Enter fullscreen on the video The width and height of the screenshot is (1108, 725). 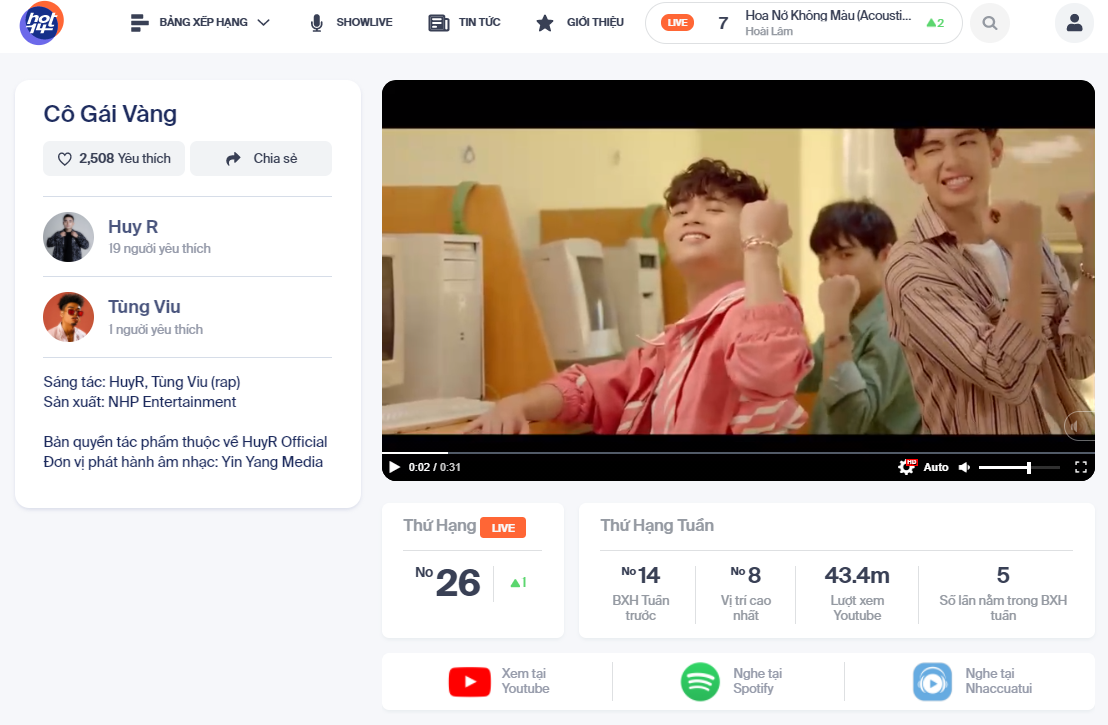(x=1080, y=466)
